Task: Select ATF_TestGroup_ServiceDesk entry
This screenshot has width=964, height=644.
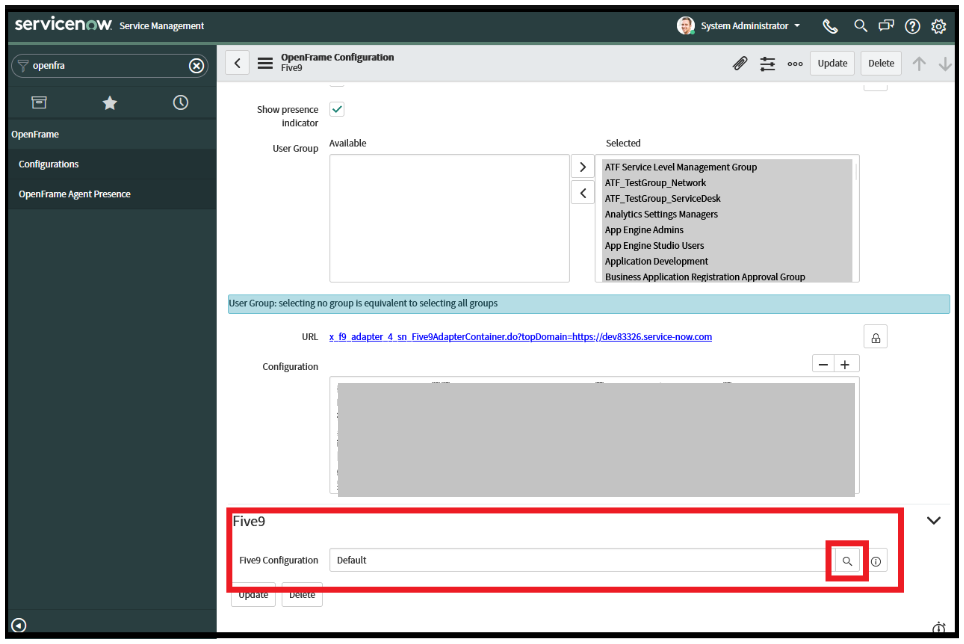Action: coord(662,198)
